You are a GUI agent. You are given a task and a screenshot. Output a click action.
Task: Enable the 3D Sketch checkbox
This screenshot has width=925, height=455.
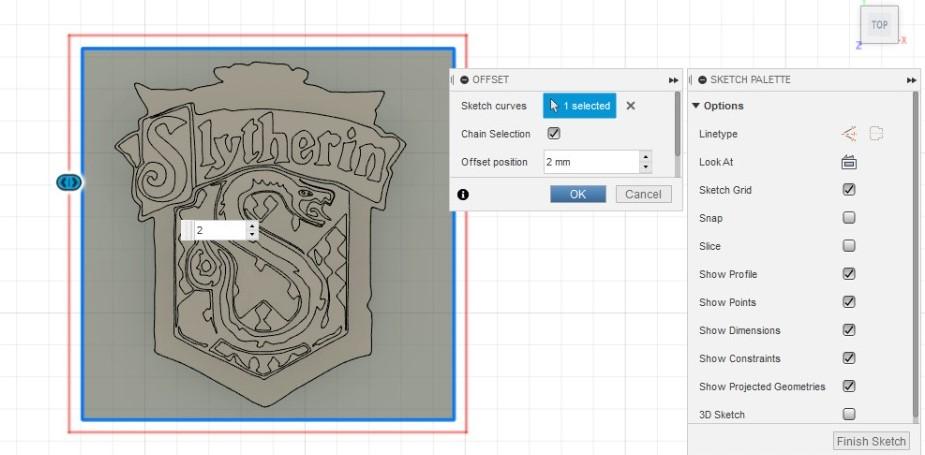click(x=849, y=414)
